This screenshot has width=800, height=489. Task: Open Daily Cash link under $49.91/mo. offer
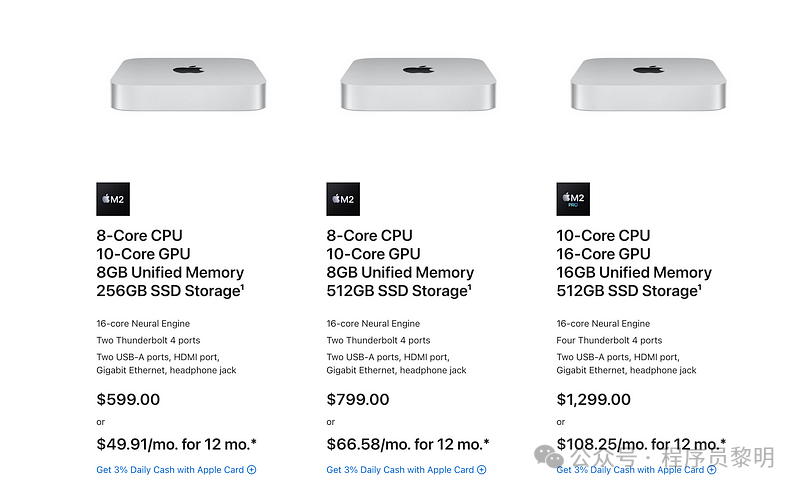[170, 470]
